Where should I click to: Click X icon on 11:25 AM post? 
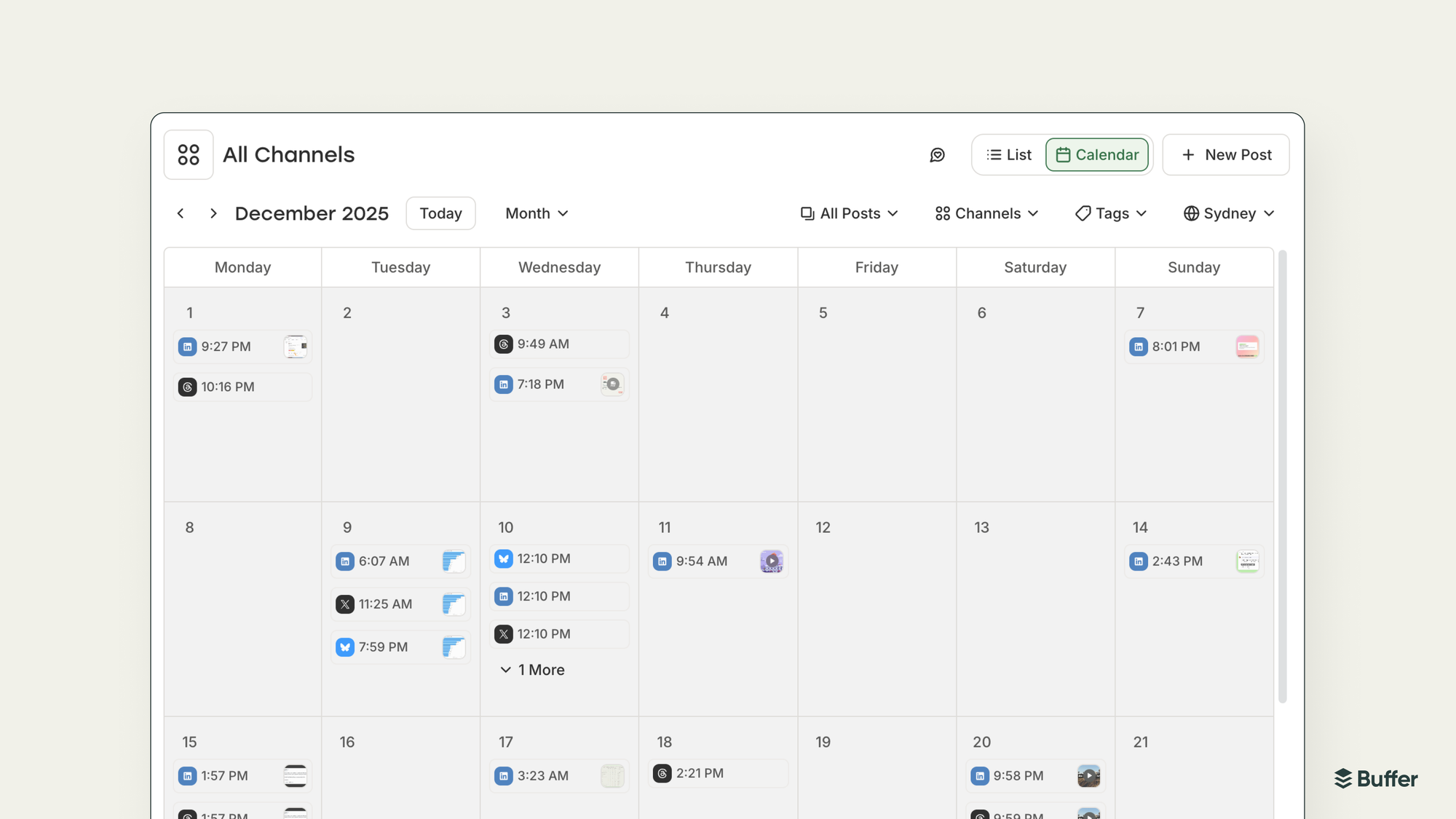[x=345, y=604]
